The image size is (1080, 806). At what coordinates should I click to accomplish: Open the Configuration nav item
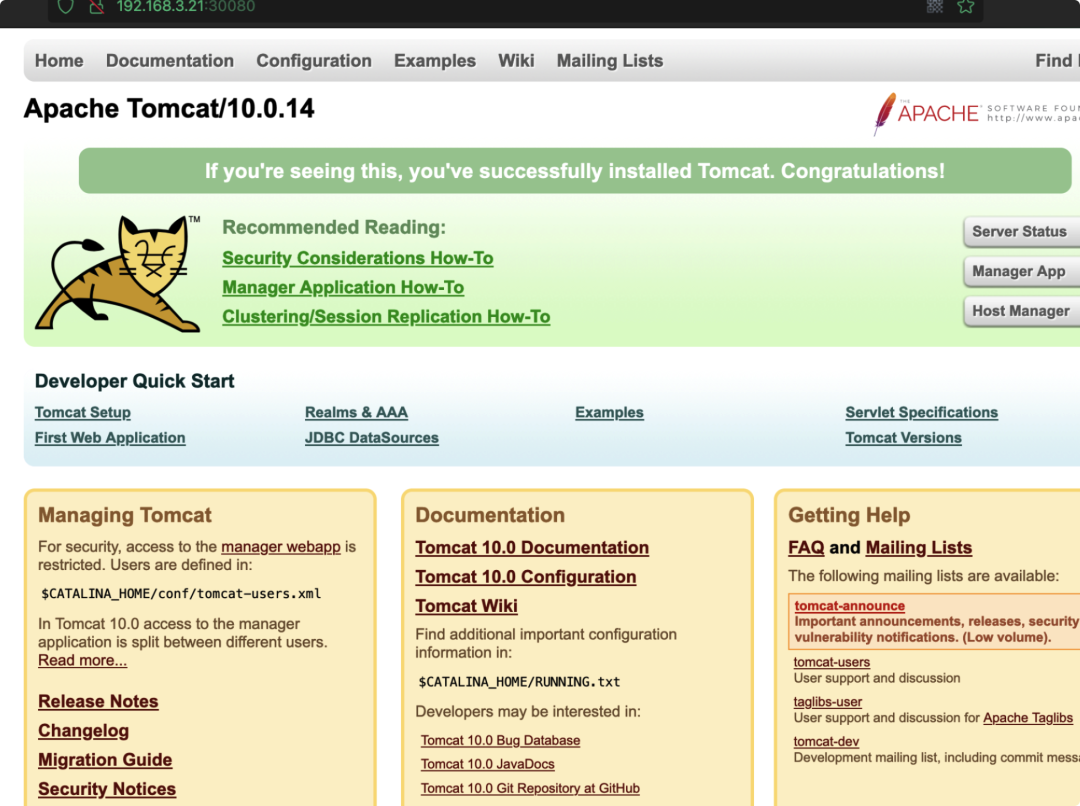tap(314, 61)
